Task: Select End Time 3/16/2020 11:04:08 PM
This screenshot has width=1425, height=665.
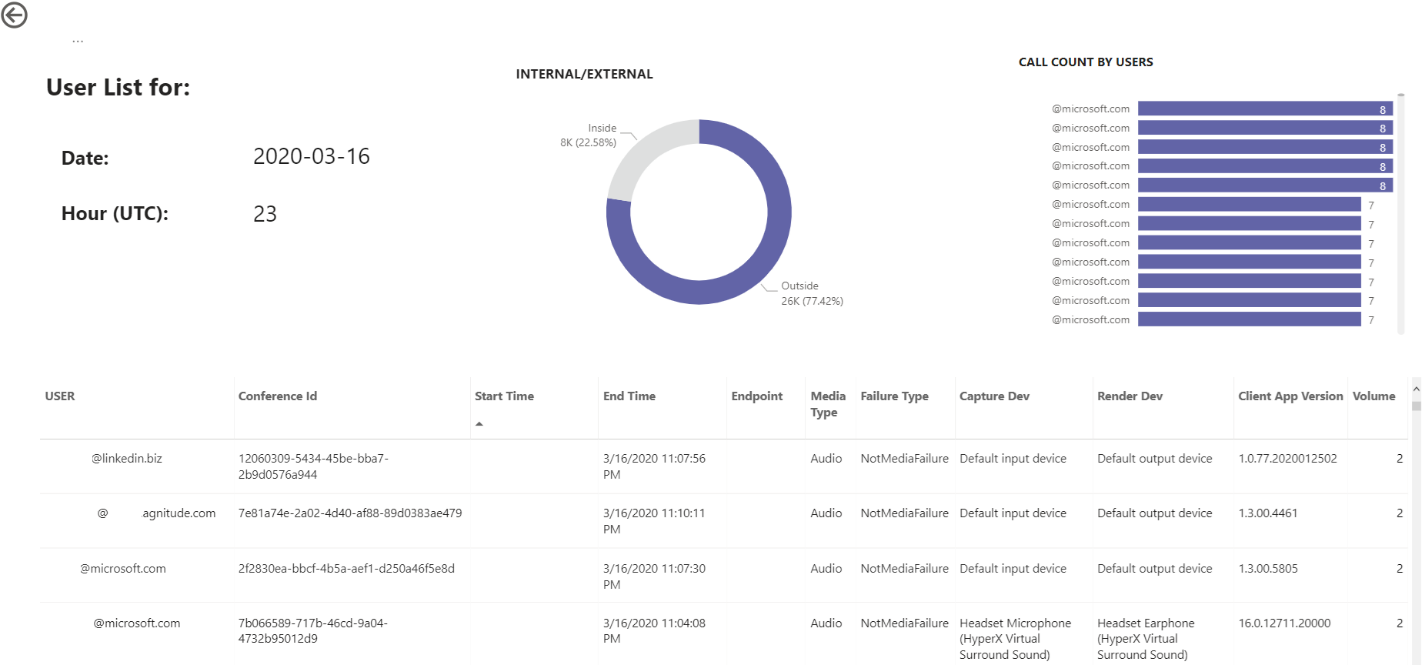Action: 654,630
